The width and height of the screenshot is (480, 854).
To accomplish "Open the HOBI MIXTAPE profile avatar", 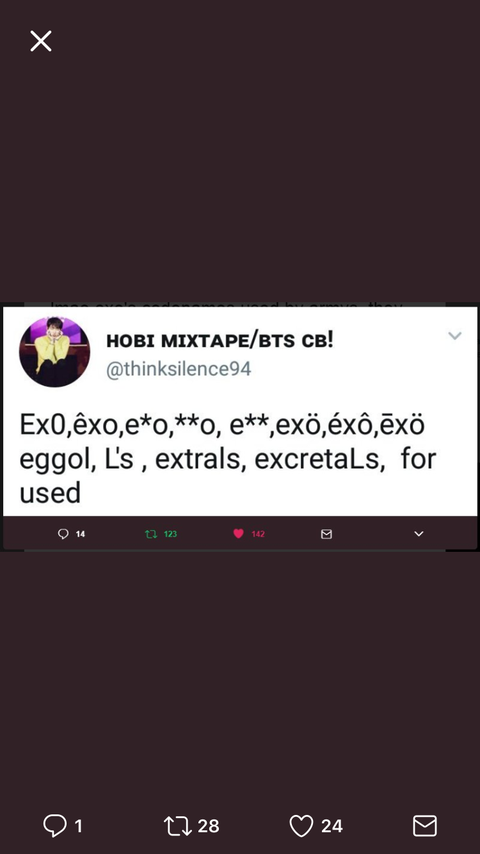I will (x=54, y=351).
